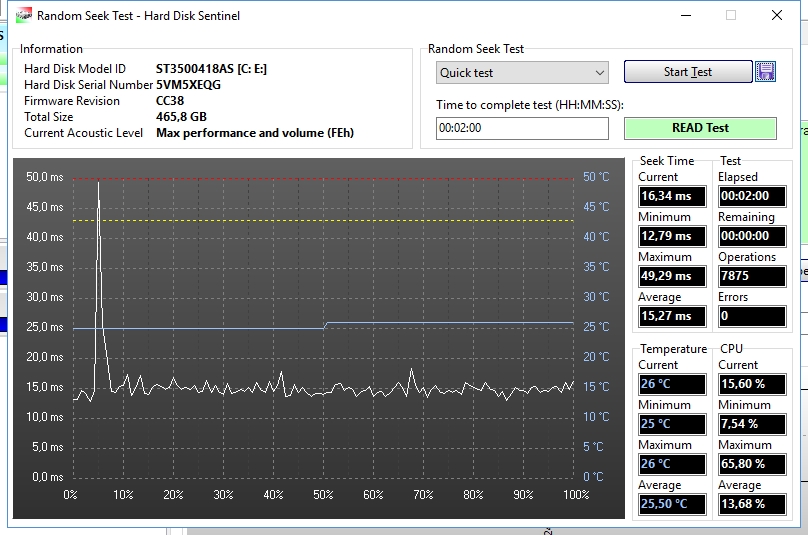This screenshot has height=535, width=808.
Task: Click elapsed time value 00:02:00
Action: click(x=752, y=196)
